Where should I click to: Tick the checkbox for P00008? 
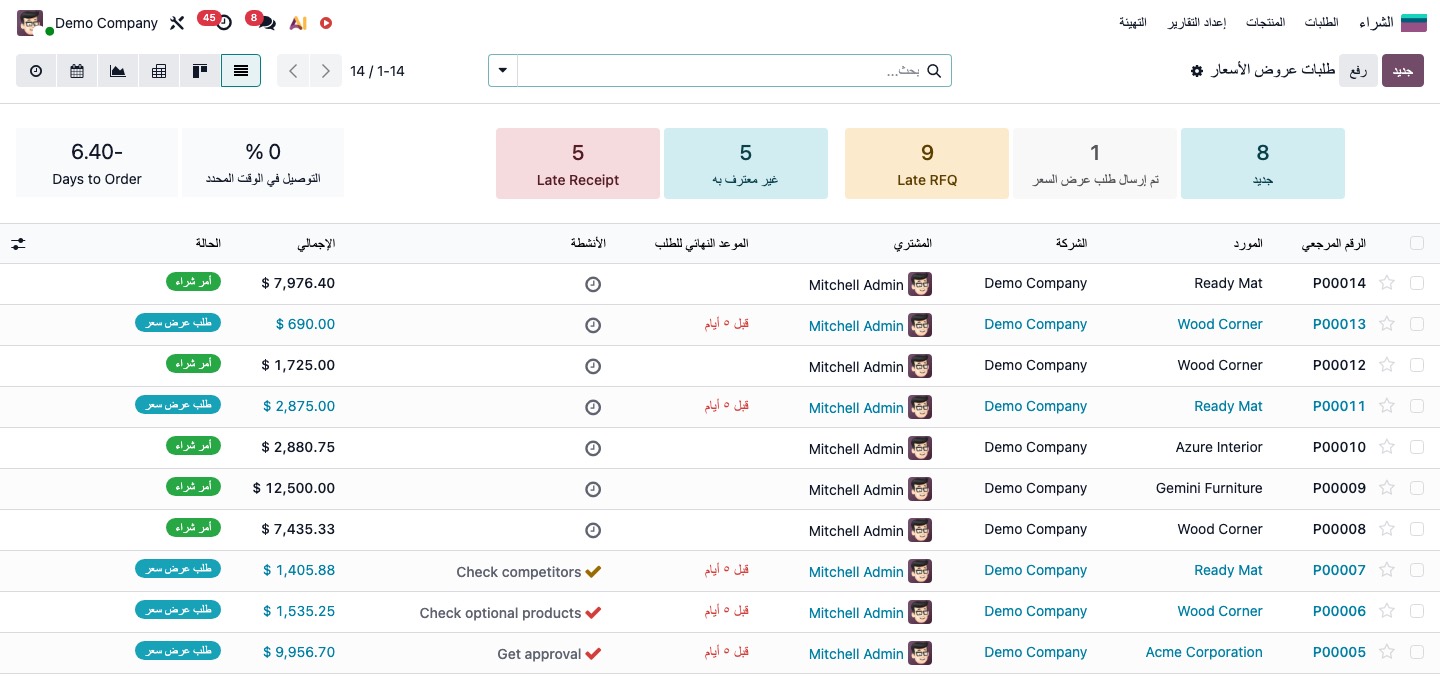(1417, 529)
